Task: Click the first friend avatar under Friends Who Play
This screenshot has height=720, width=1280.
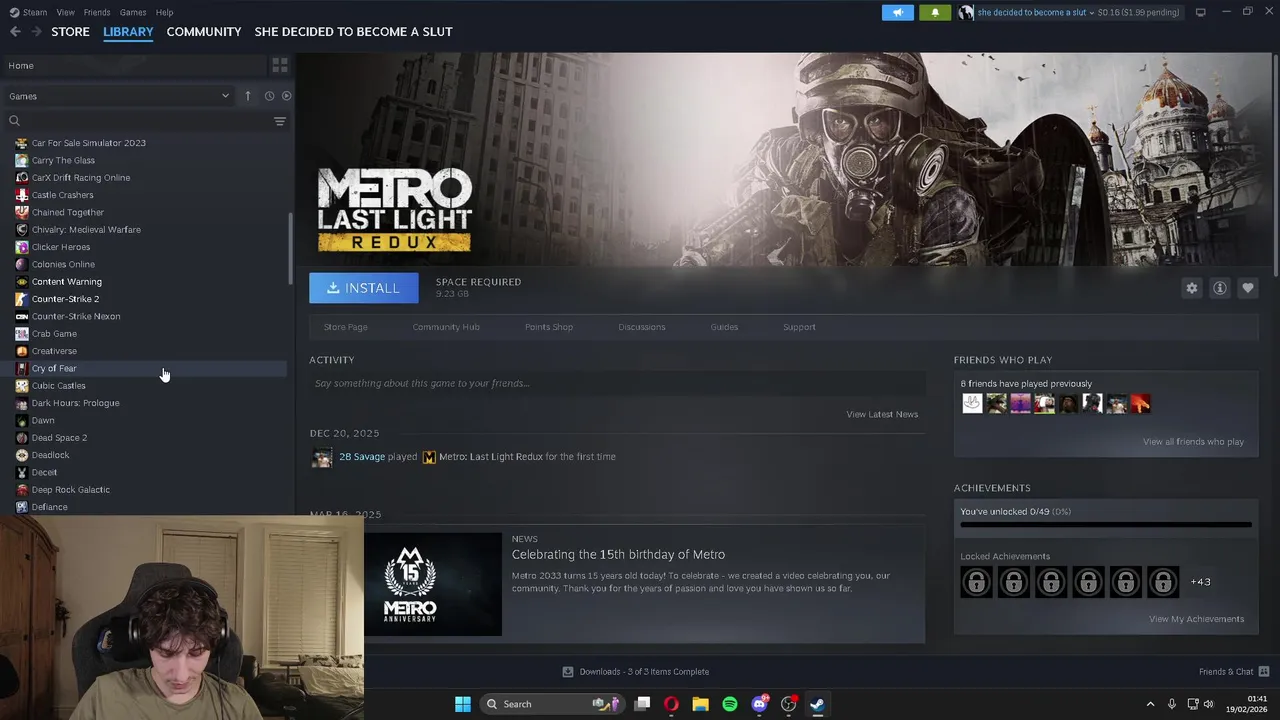Action: click(x=972, y=403)
